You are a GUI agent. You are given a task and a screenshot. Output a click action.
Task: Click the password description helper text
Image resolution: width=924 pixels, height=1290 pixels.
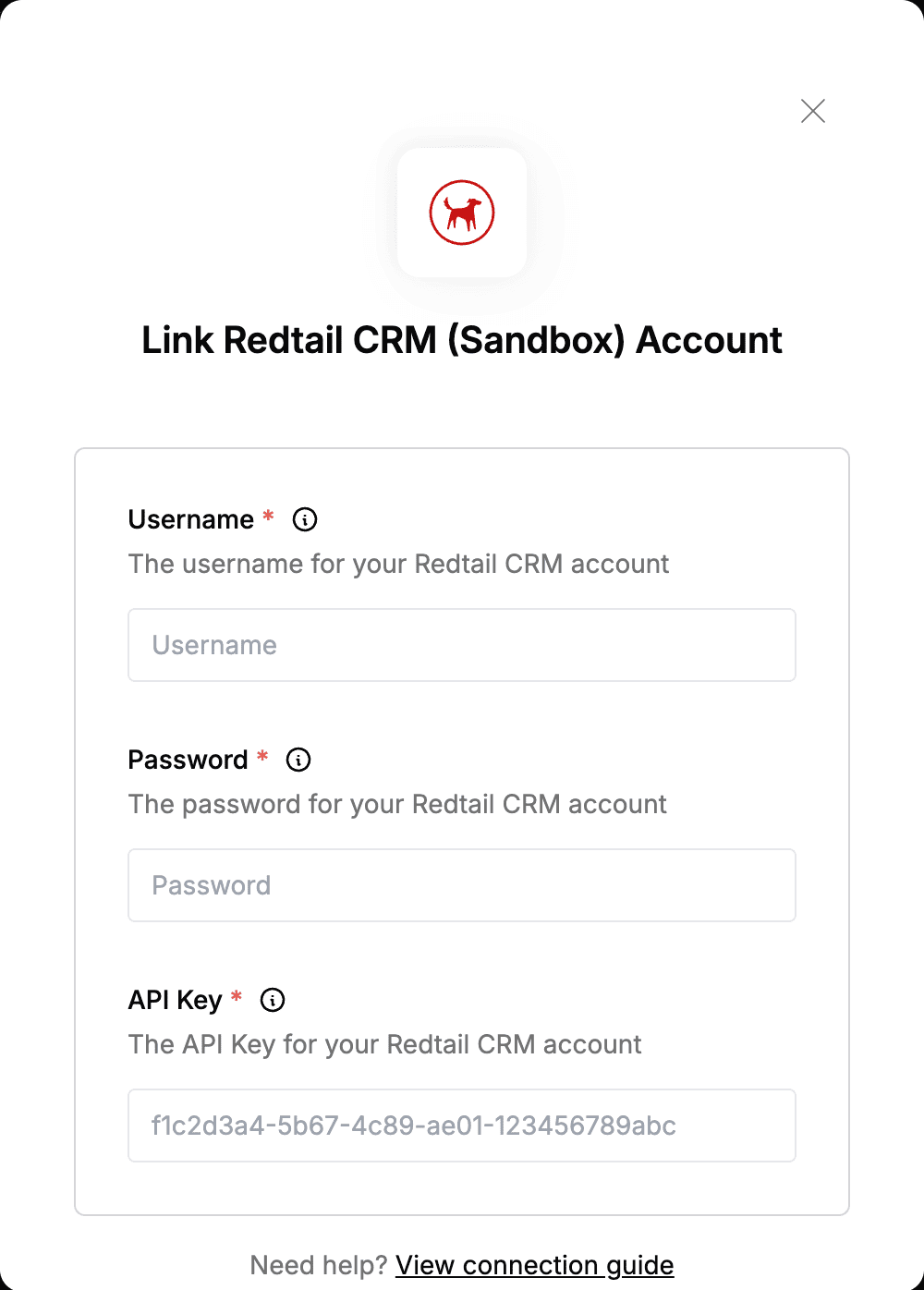[397, 804]
